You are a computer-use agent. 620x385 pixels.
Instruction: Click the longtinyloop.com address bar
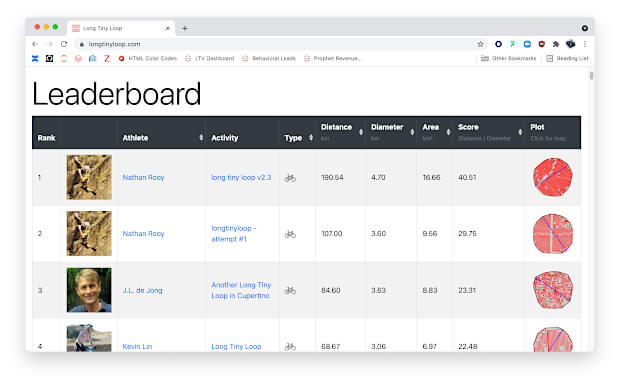click(277, 44)
